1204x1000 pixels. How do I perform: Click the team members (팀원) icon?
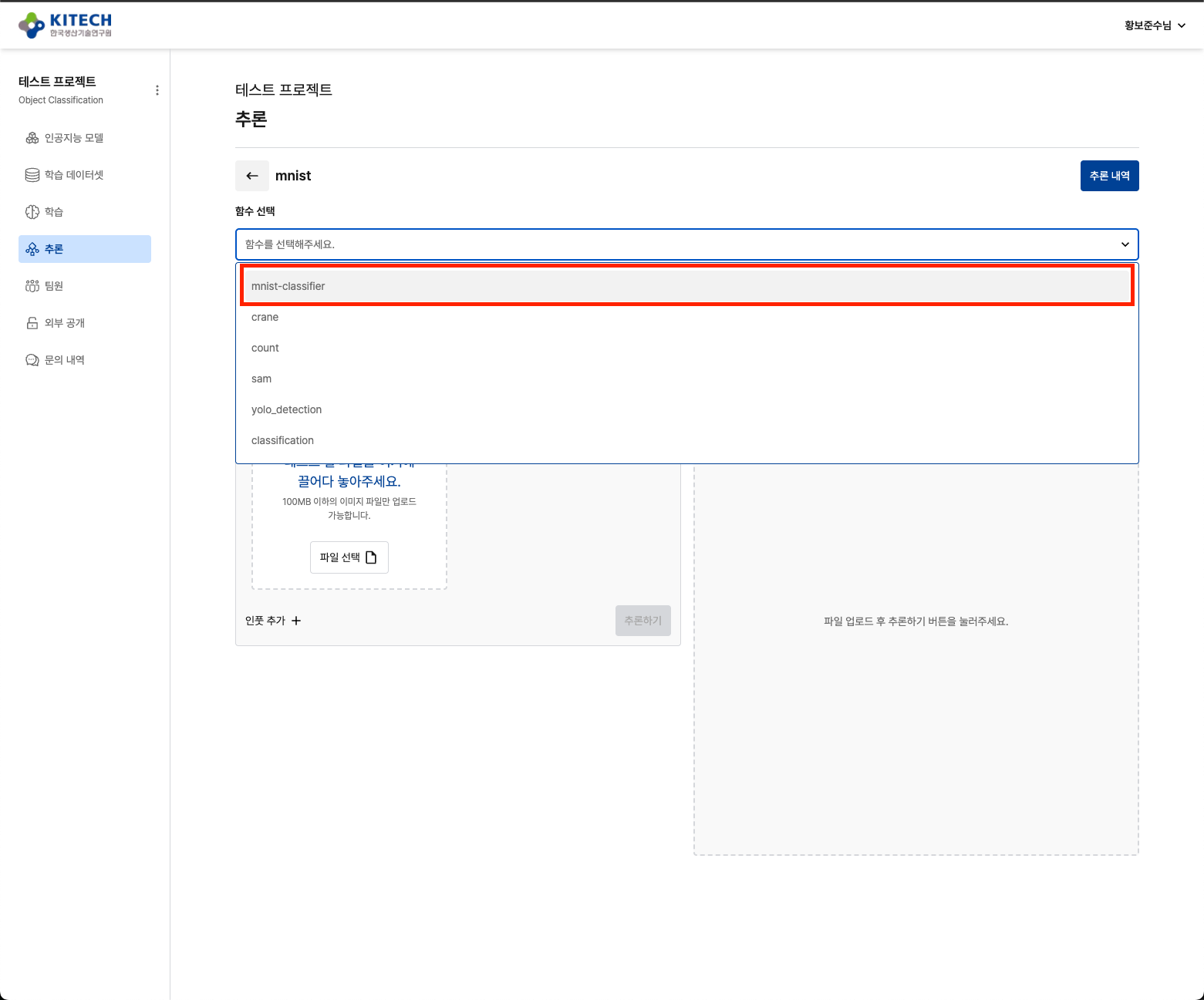point(32,286)
